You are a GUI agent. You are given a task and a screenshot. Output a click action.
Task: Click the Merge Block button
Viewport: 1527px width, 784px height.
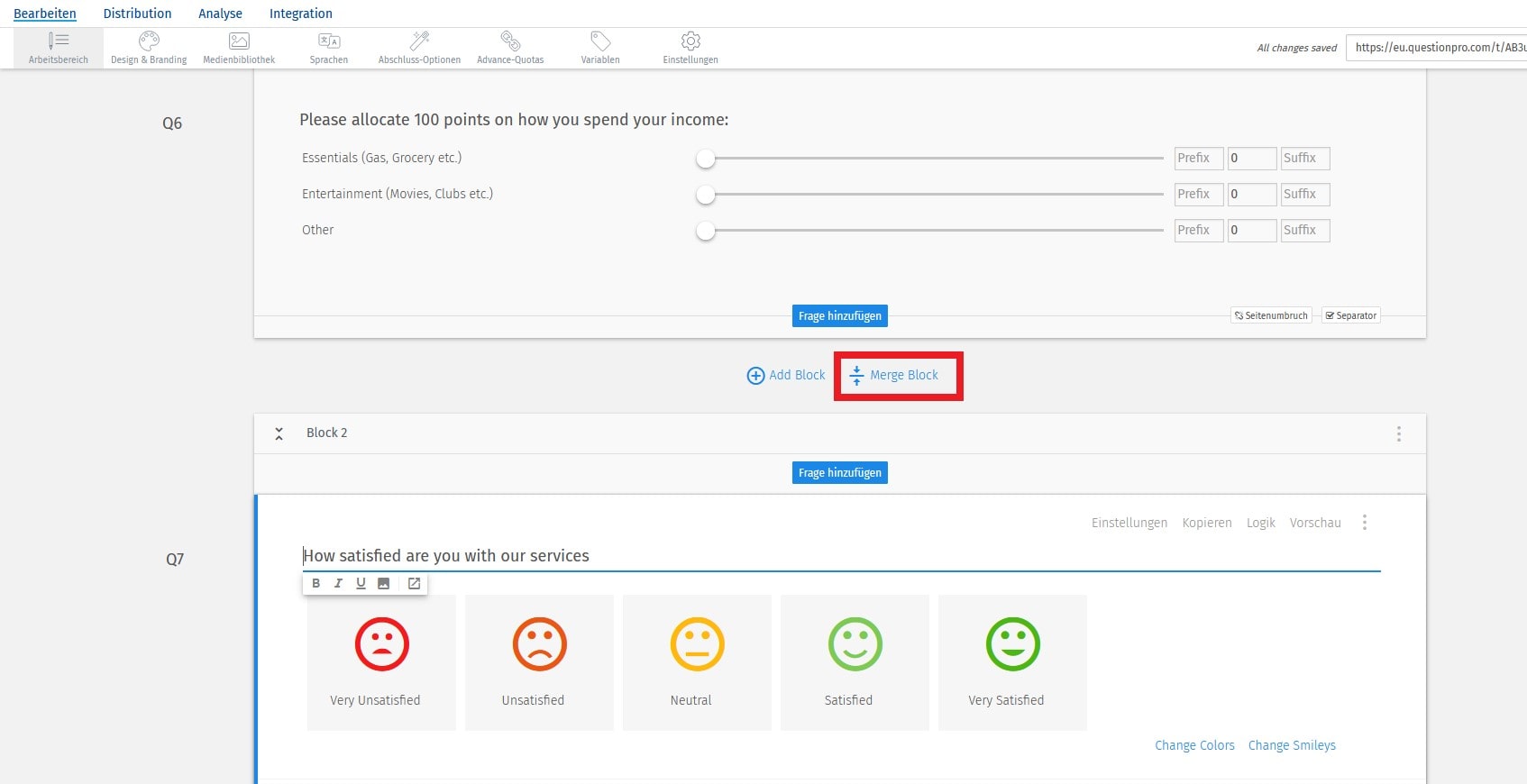(894, 376)
